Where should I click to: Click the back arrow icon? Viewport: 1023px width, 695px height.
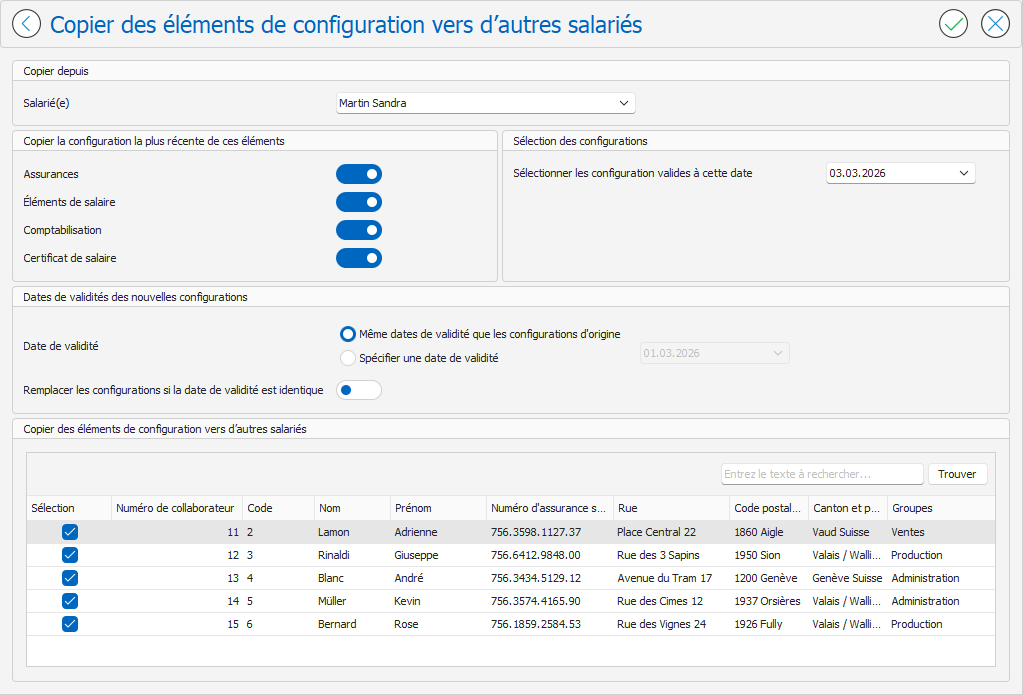[x=26, y=24]
